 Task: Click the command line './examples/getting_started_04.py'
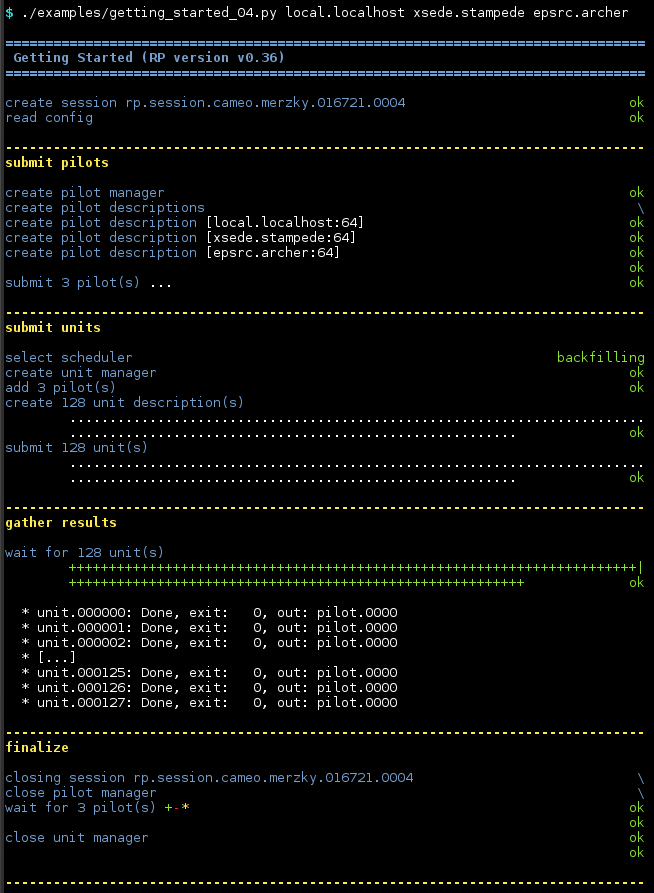[x=149, y=13]
